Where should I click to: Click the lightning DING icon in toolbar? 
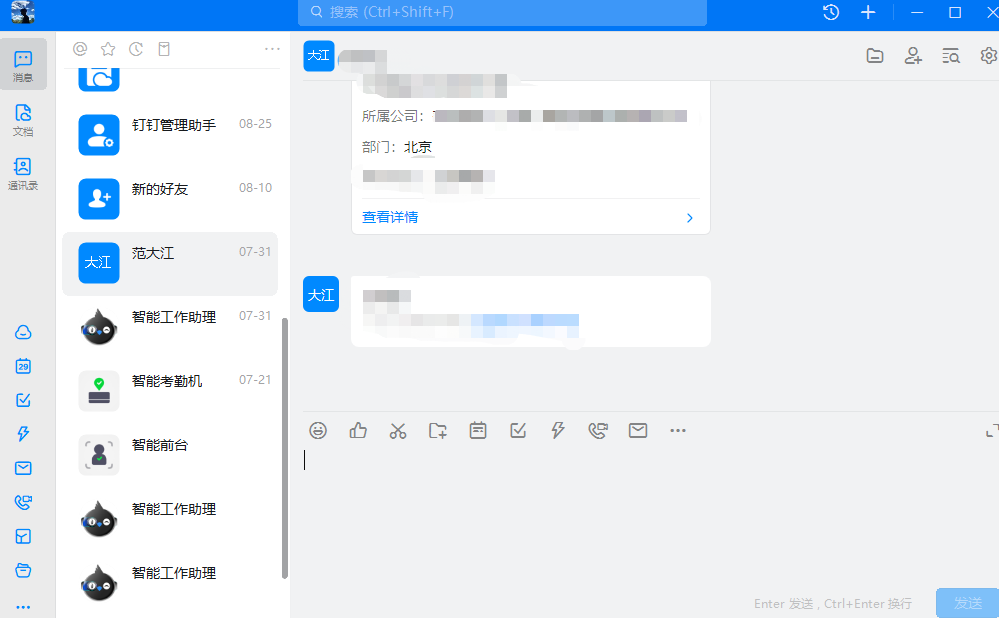tap(558, 431)
